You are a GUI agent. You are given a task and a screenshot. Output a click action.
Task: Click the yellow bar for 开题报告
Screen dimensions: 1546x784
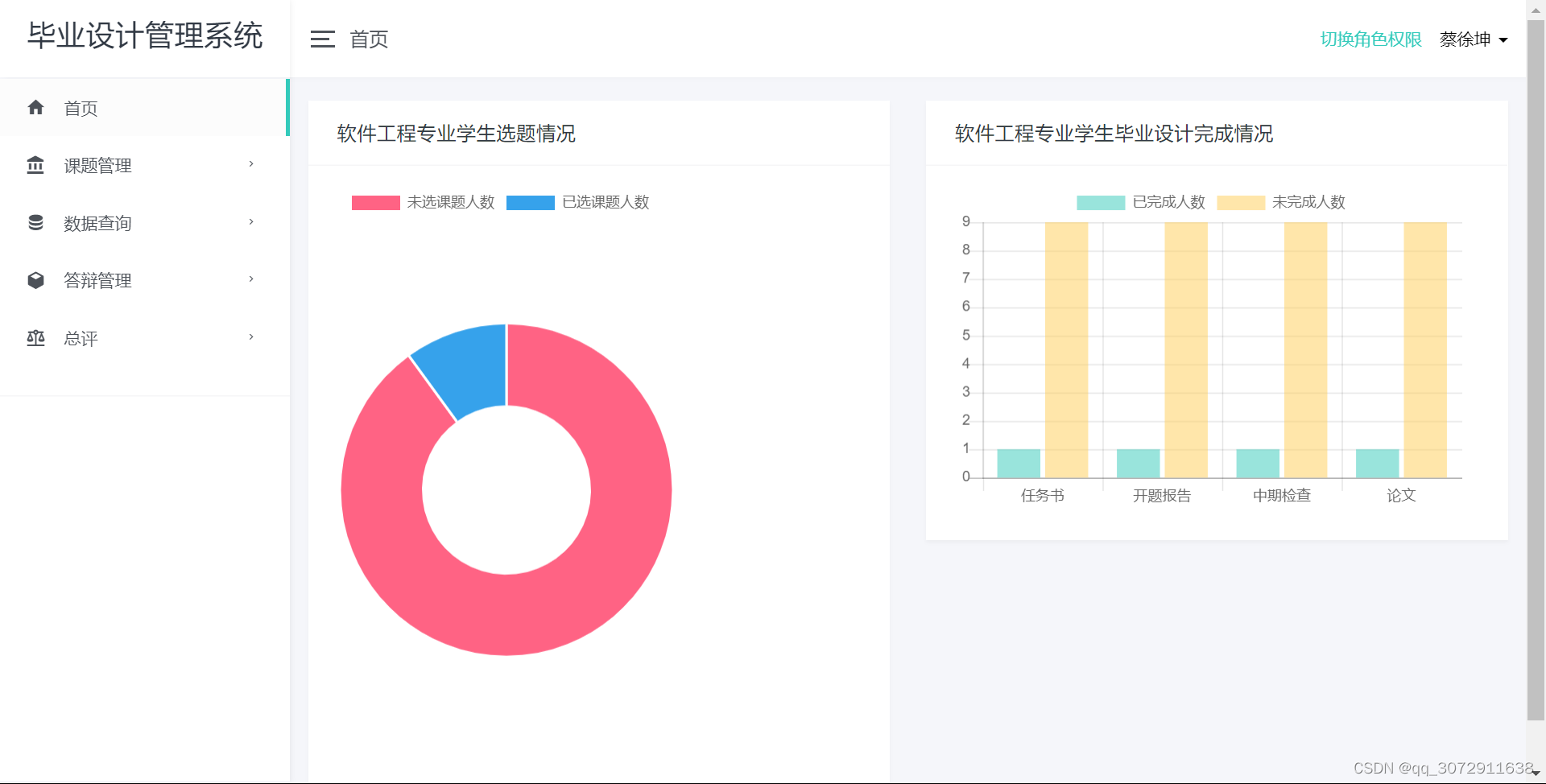[1186, 350]
